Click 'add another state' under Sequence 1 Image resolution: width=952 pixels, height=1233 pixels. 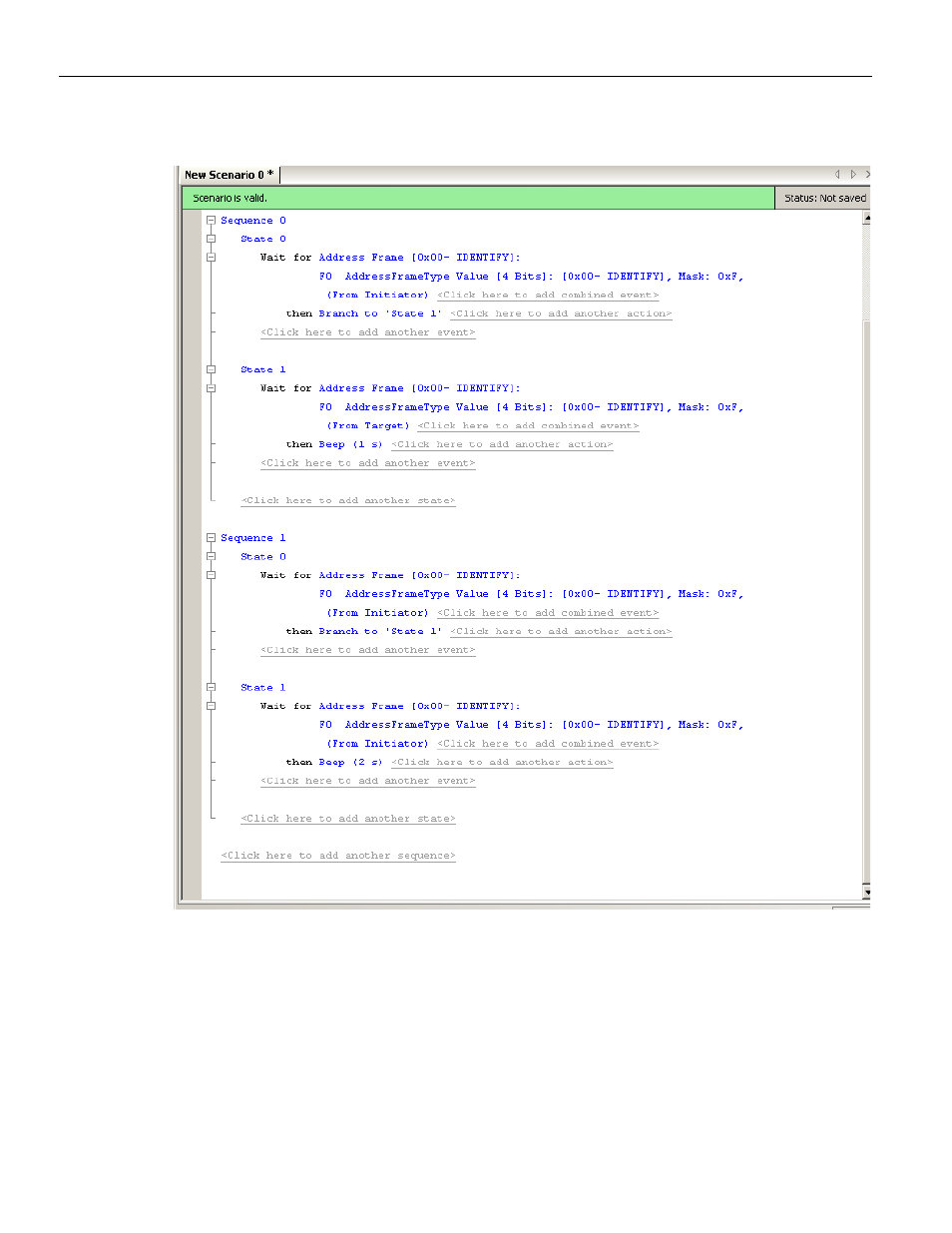(348, 819)
